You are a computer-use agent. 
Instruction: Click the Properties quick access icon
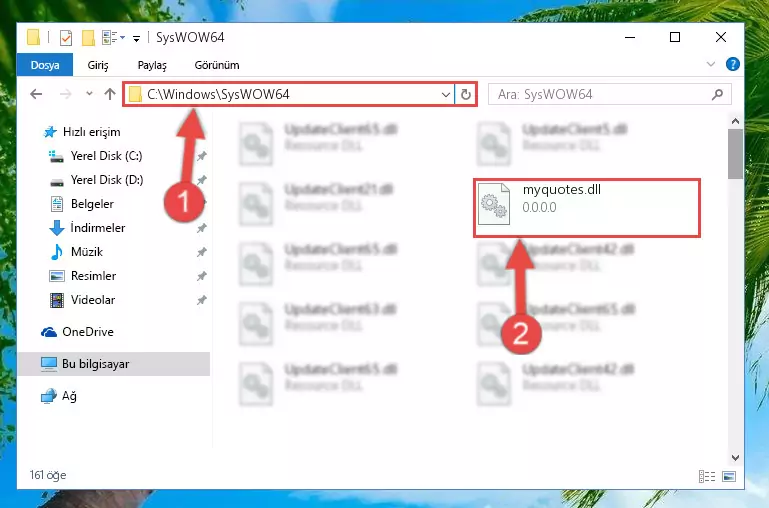tap(66, 37)
